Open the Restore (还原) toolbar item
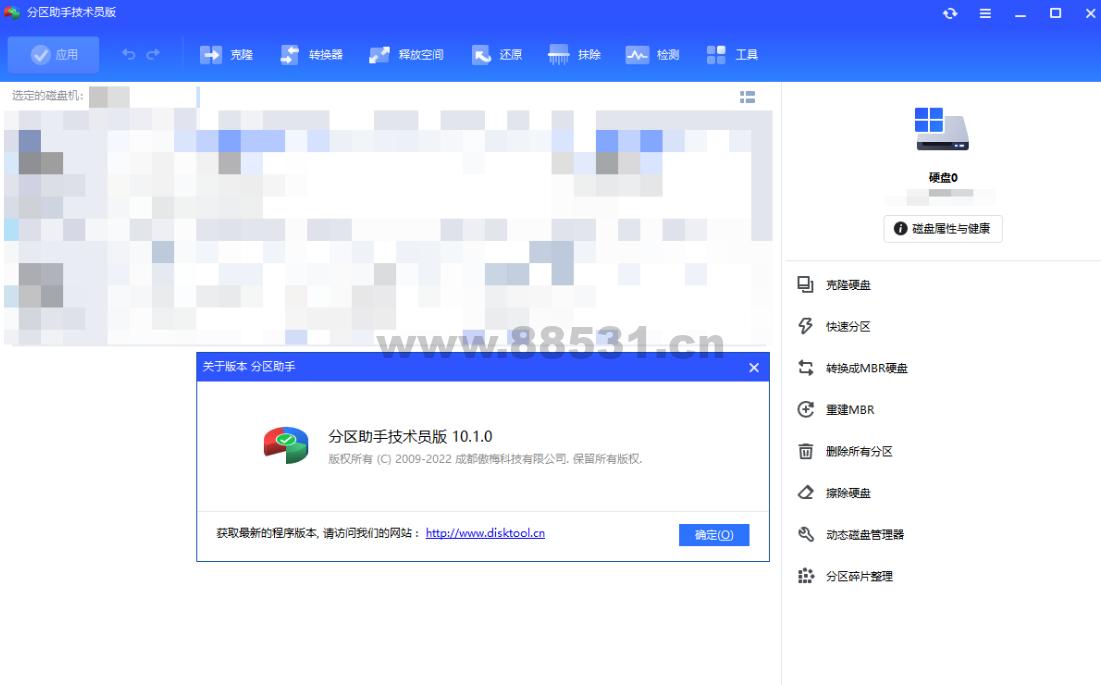This screenshot has width=1101, height=685. (497, 55)
